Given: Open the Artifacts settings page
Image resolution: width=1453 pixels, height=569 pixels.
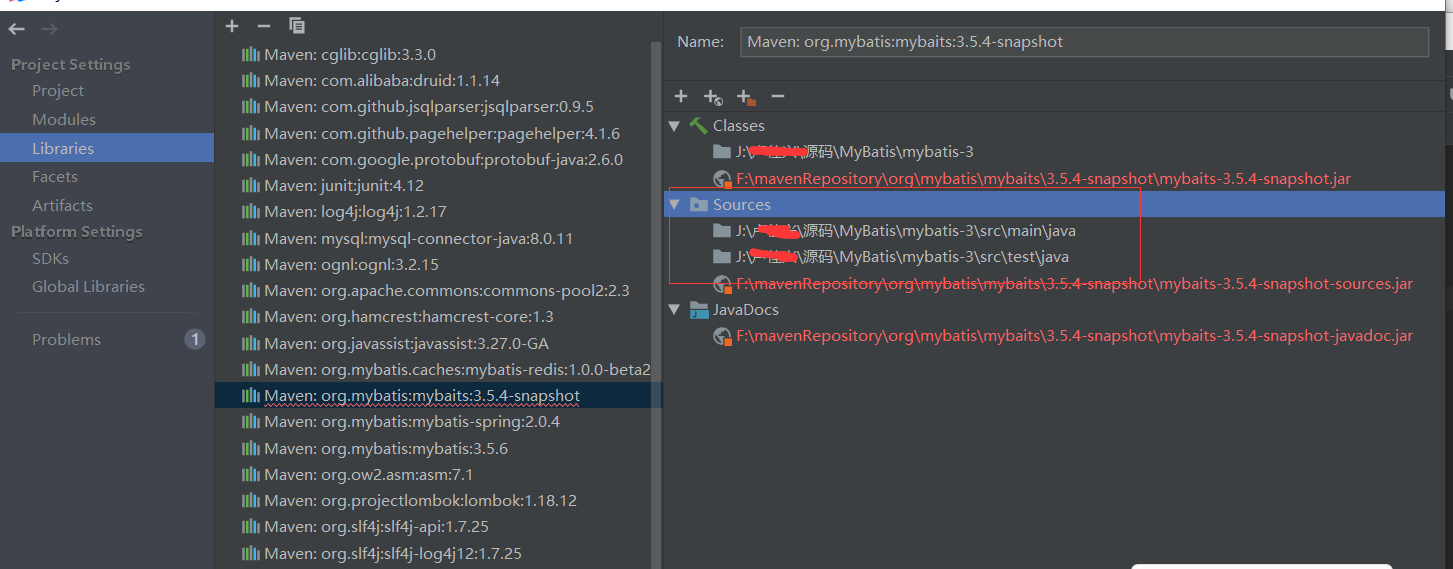Looking at the screenshot, I should [x=62, y=205].
